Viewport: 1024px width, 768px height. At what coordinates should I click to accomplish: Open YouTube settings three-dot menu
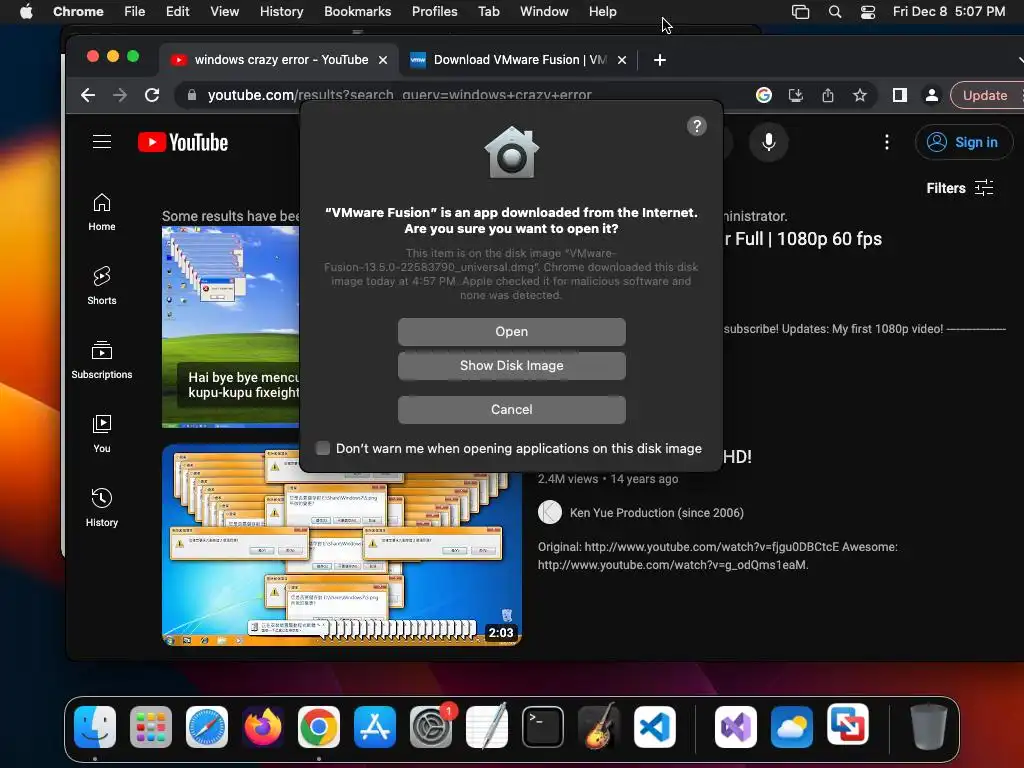[x=886, y=142]
